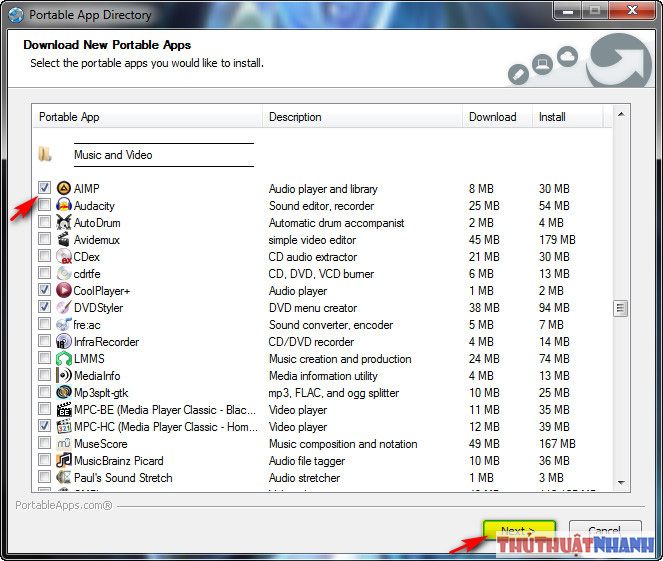This screenshot has height=561, width=663.
Task: Uncheck the MPC-HC checkbox
Action: coord(44,425)
